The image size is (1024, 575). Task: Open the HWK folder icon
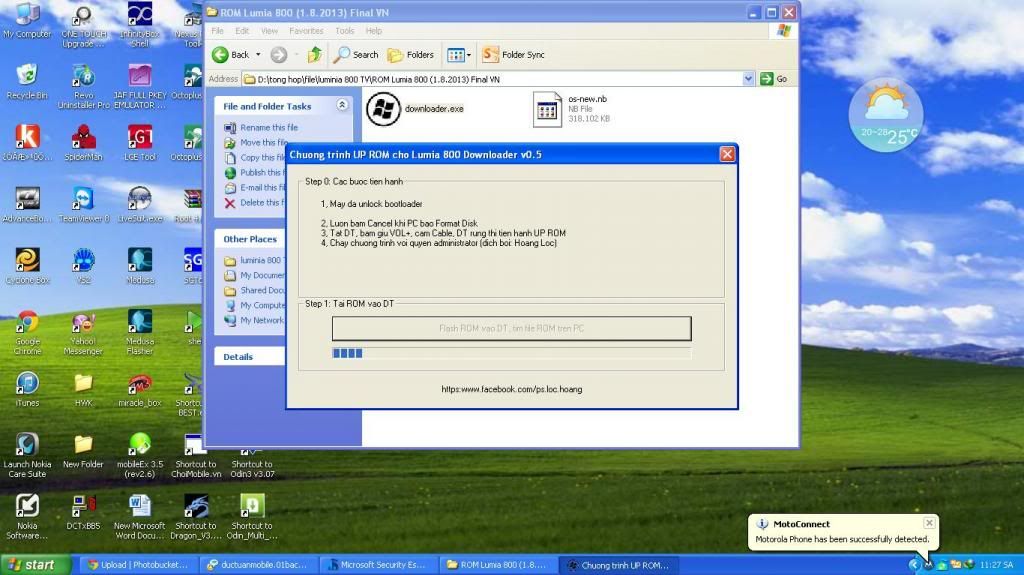click(84, 388)
